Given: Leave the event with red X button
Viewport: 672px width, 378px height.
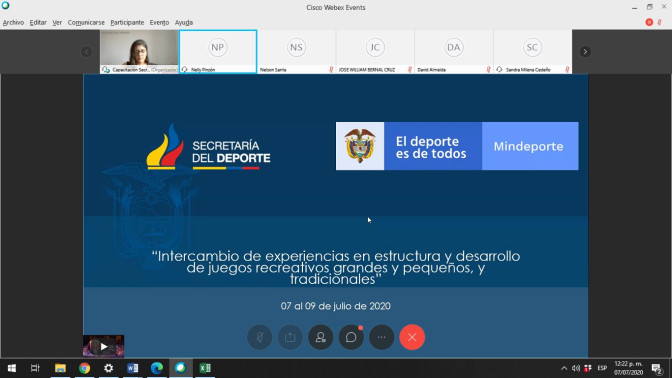Looking at the screenshot, I should (x=412, y=337).
